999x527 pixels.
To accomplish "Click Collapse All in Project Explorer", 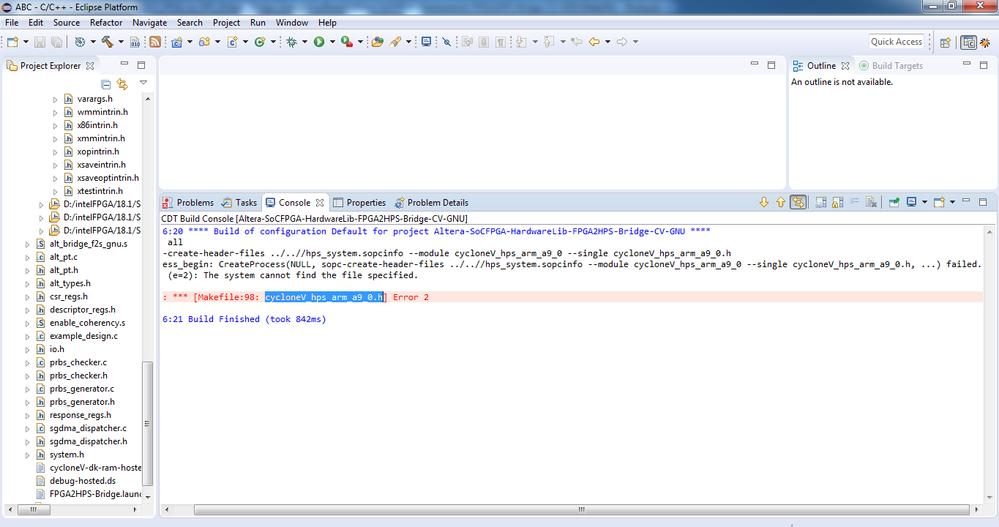I will (x=106, y=84).
